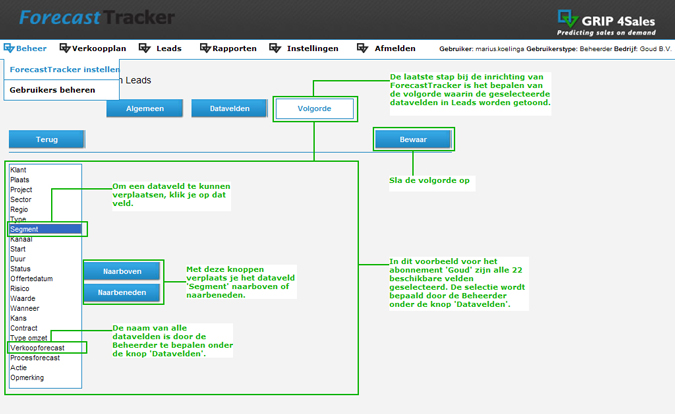Screen dimensions: 675x414
Task: Click the Bewaar button to save the order
Action: [413, 139]
